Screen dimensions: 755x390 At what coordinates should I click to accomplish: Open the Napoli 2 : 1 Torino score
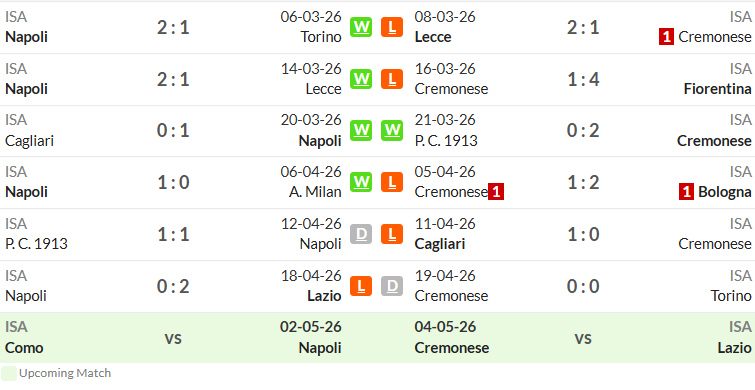pos(173,27)
